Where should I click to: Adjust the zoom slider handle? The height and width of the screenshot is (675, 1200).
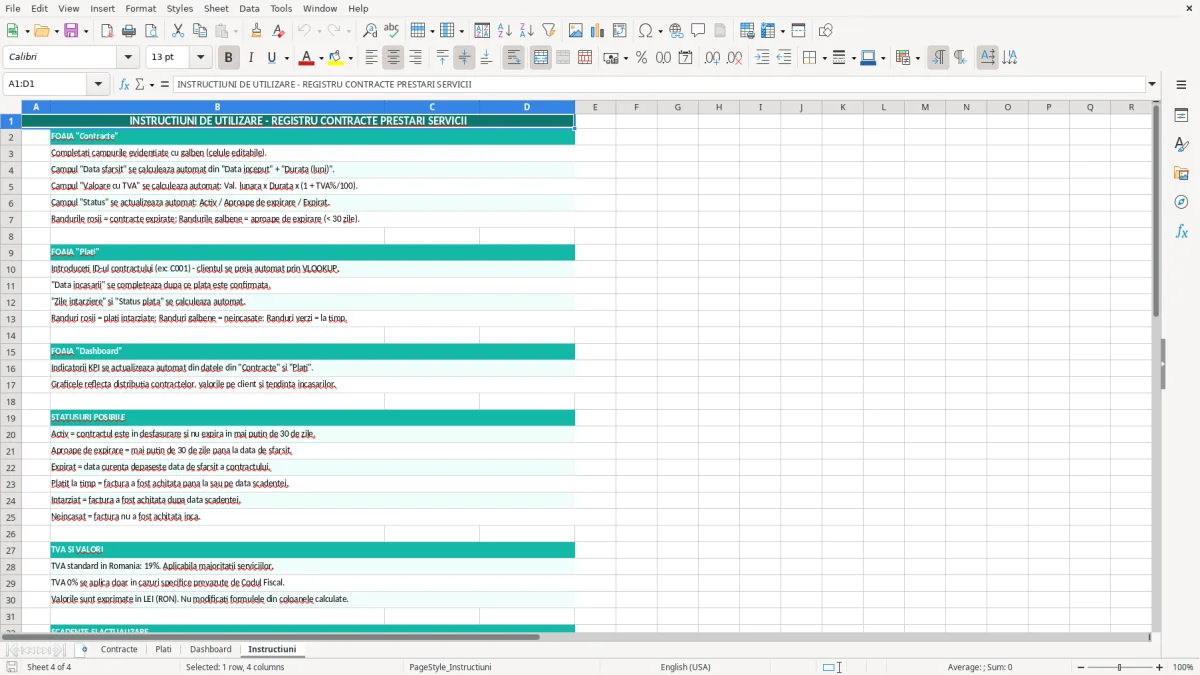point(1120,667)
